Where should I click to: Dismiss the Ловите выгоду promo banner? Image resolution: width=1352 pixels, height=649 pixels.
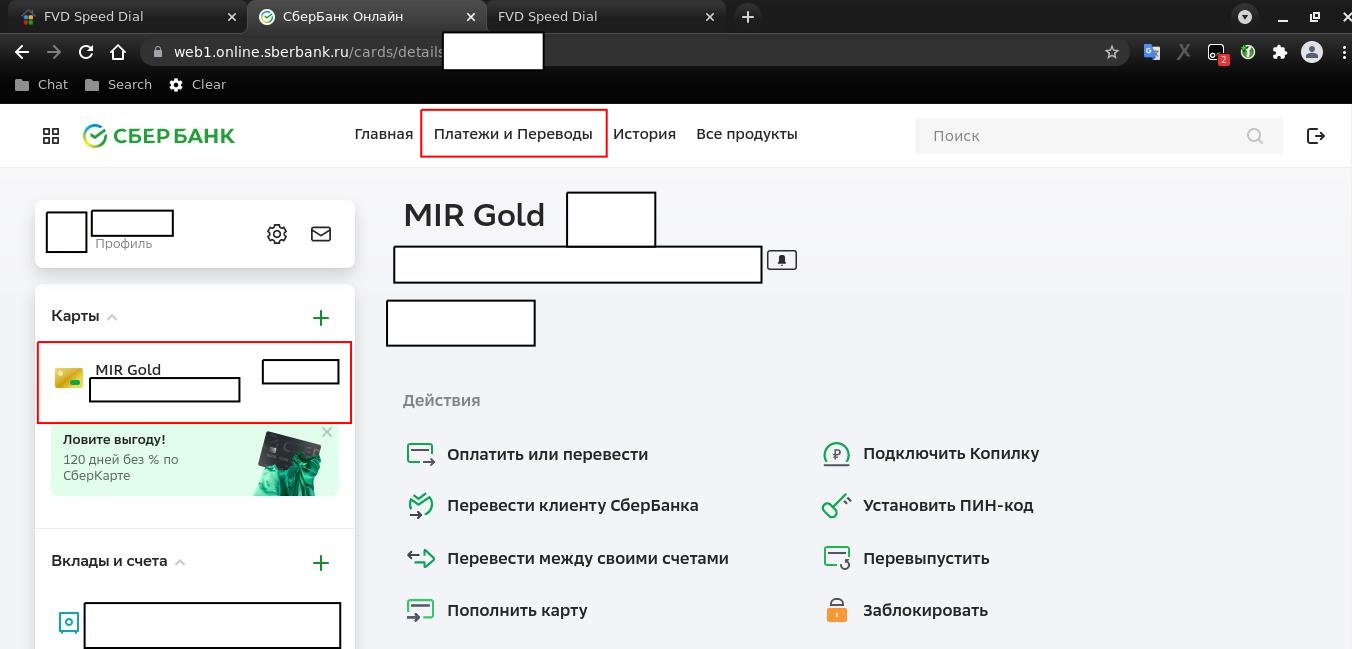point(327,432)
